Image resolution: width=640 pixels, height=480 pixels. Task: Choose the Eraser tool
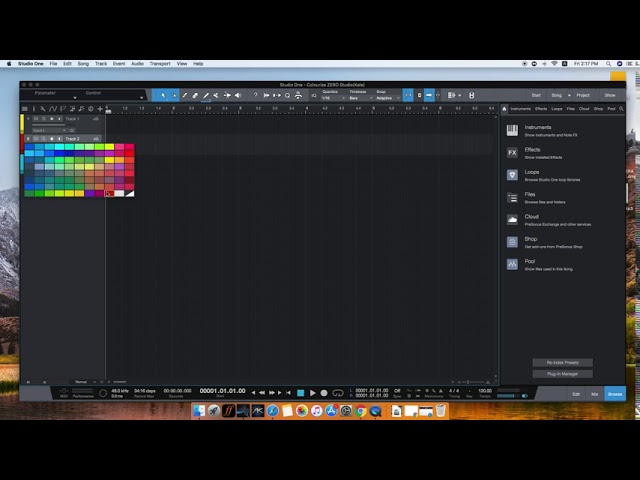click(195, 95)
